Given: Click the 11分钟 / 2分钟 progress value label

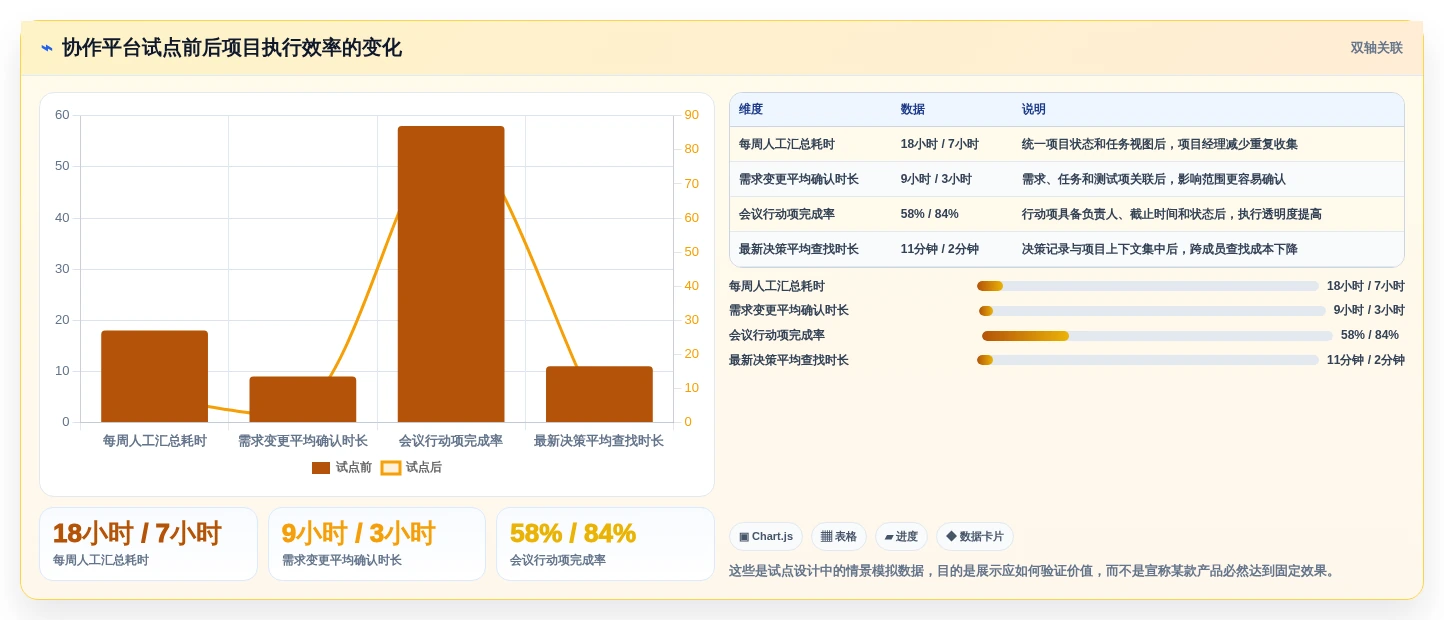Looking at the screenshot, I should coord(1366,360).
